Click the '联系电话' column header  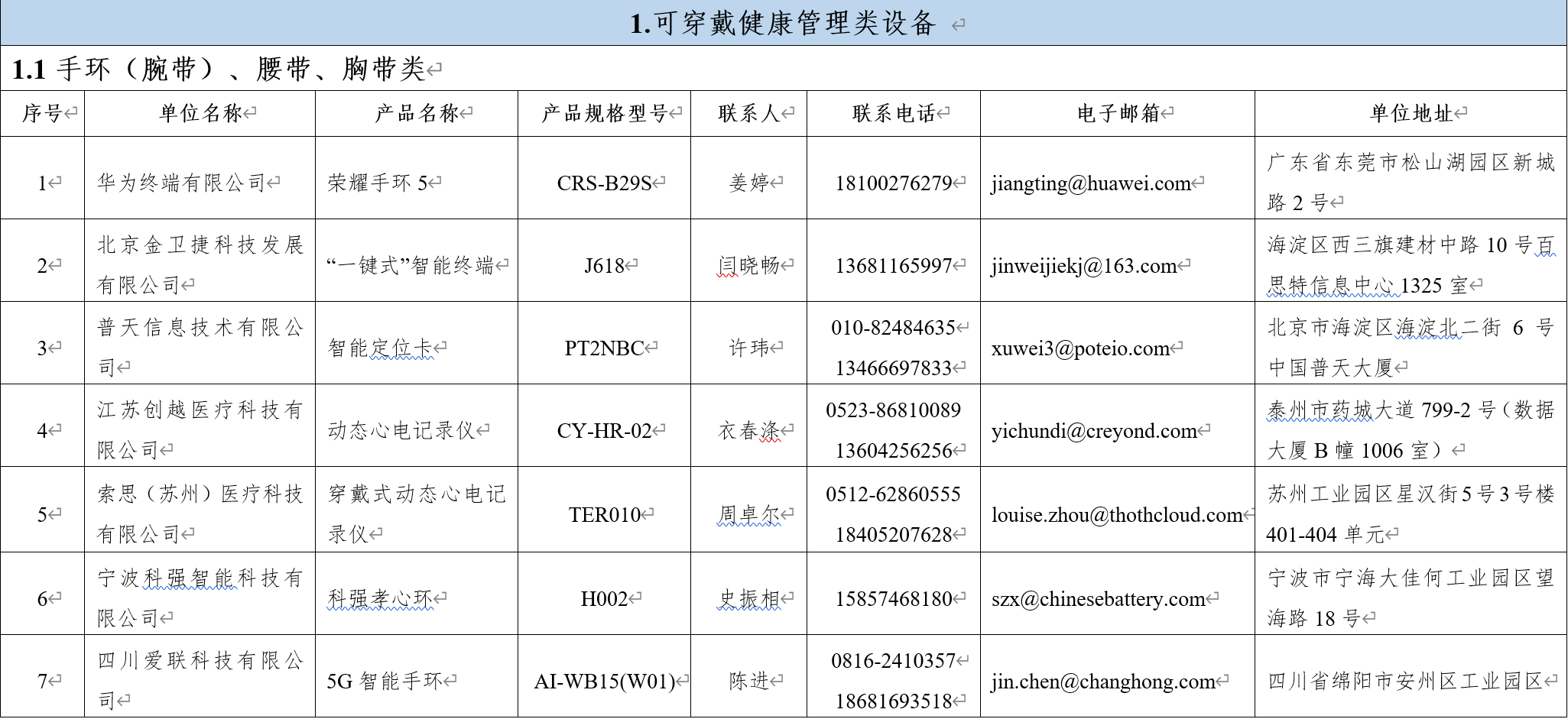click(894, 114)
